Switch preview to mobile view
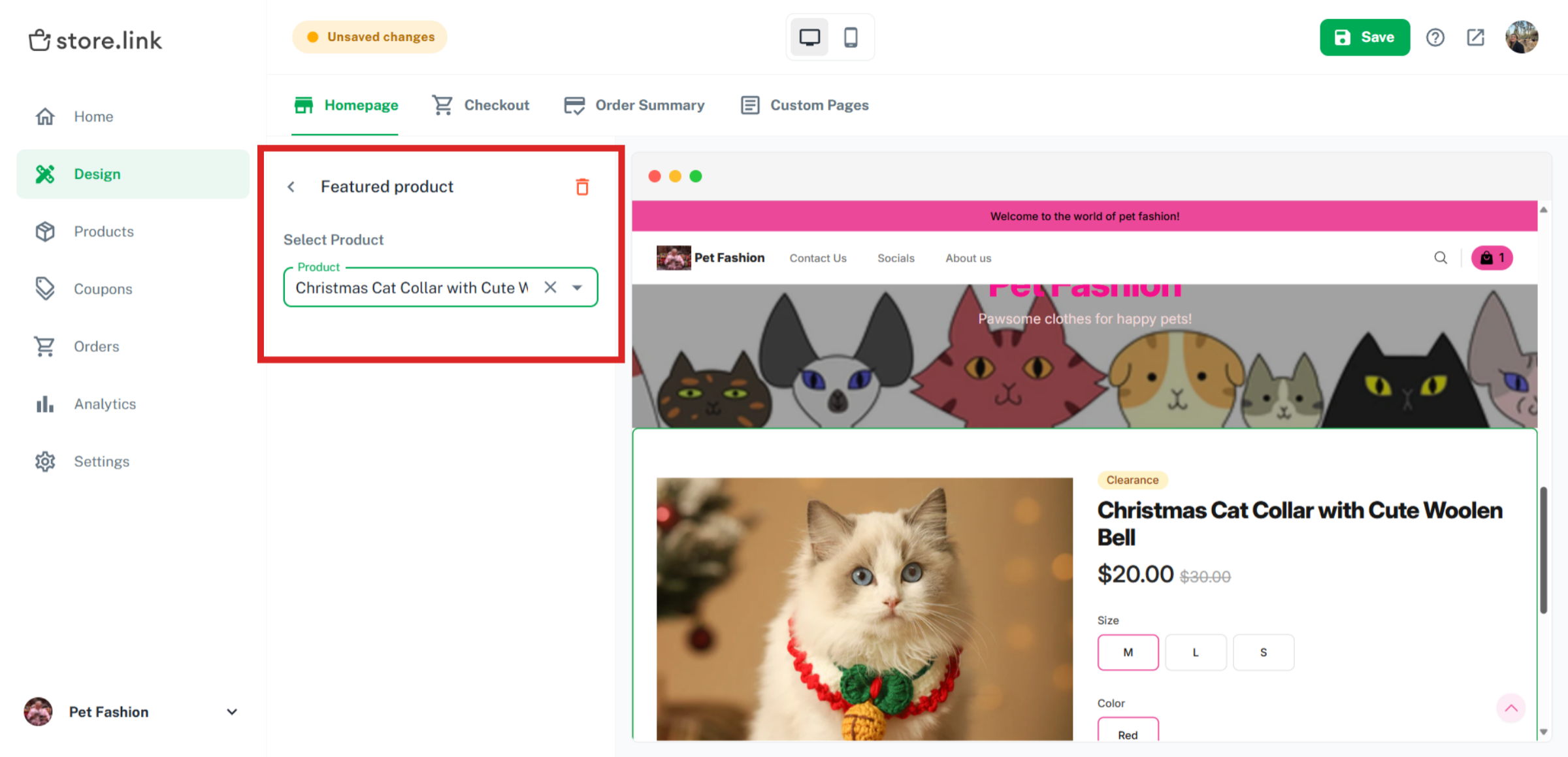 pyautogui.click(x=851, y=37)
